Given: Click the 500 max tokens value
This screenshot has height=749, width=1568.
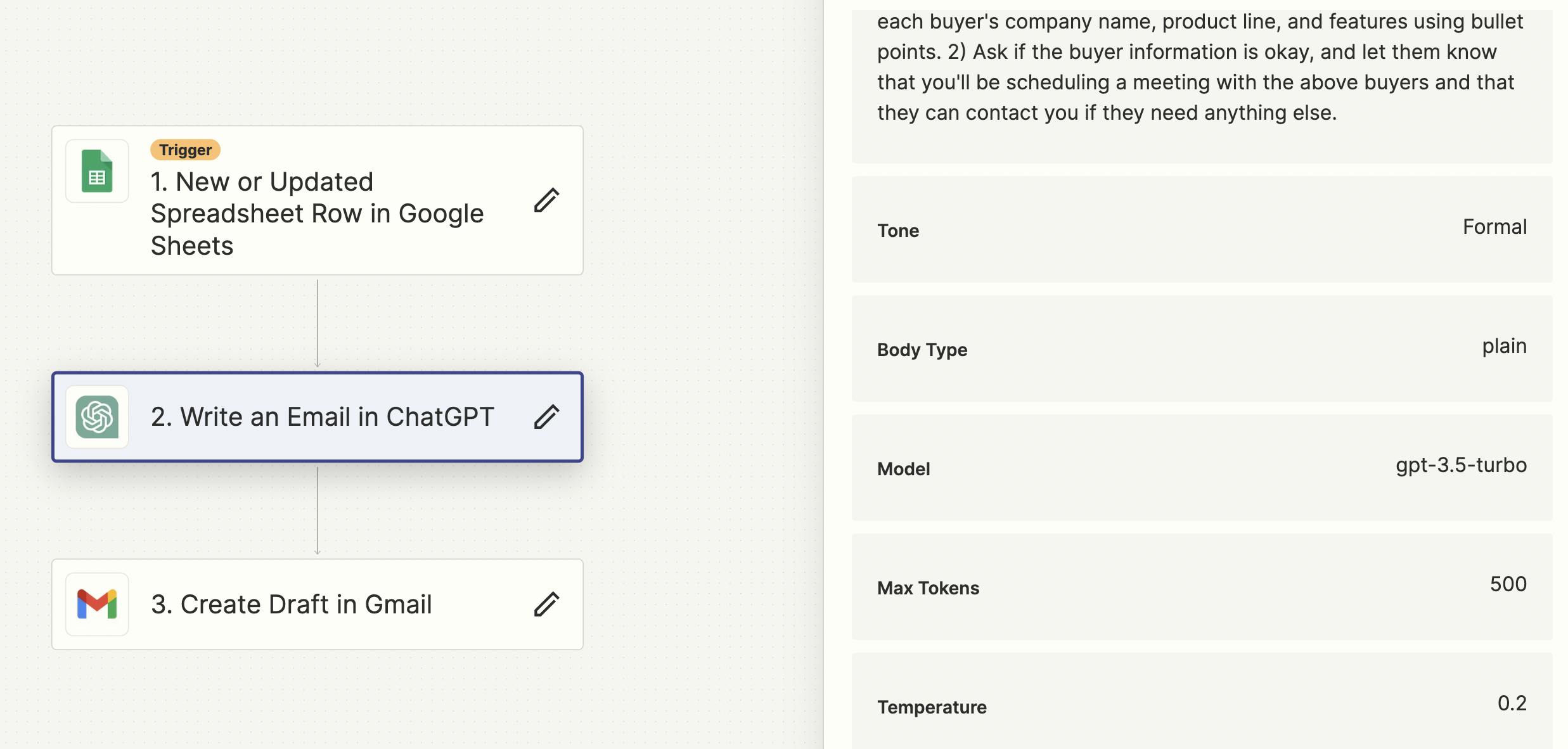Looking at the screenshot, I should pyautogui.click(x=1508, y=584).
